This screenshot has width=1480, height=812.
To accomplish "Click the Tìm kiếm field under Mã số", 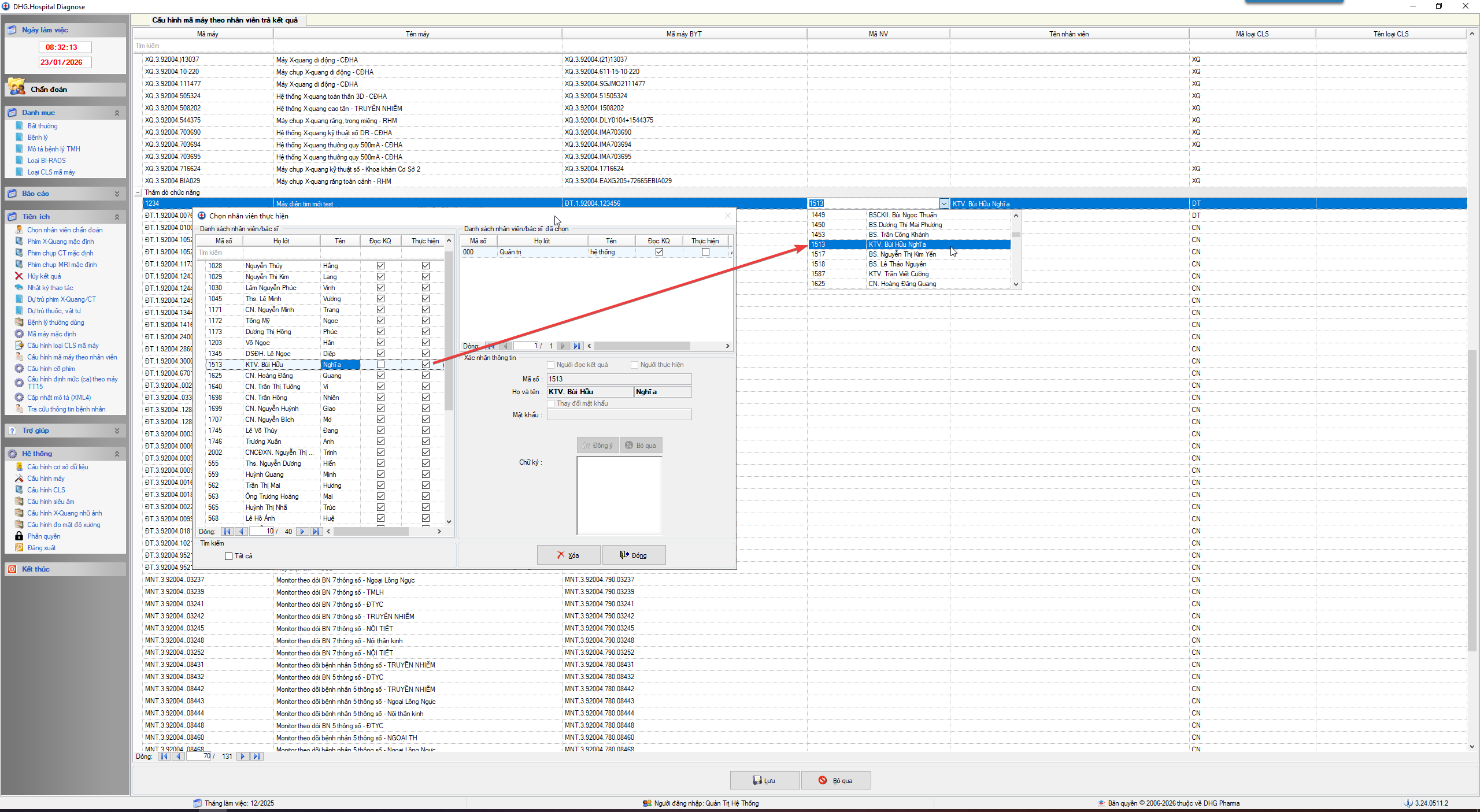I will pyautogui.click(x=220, y=253).
